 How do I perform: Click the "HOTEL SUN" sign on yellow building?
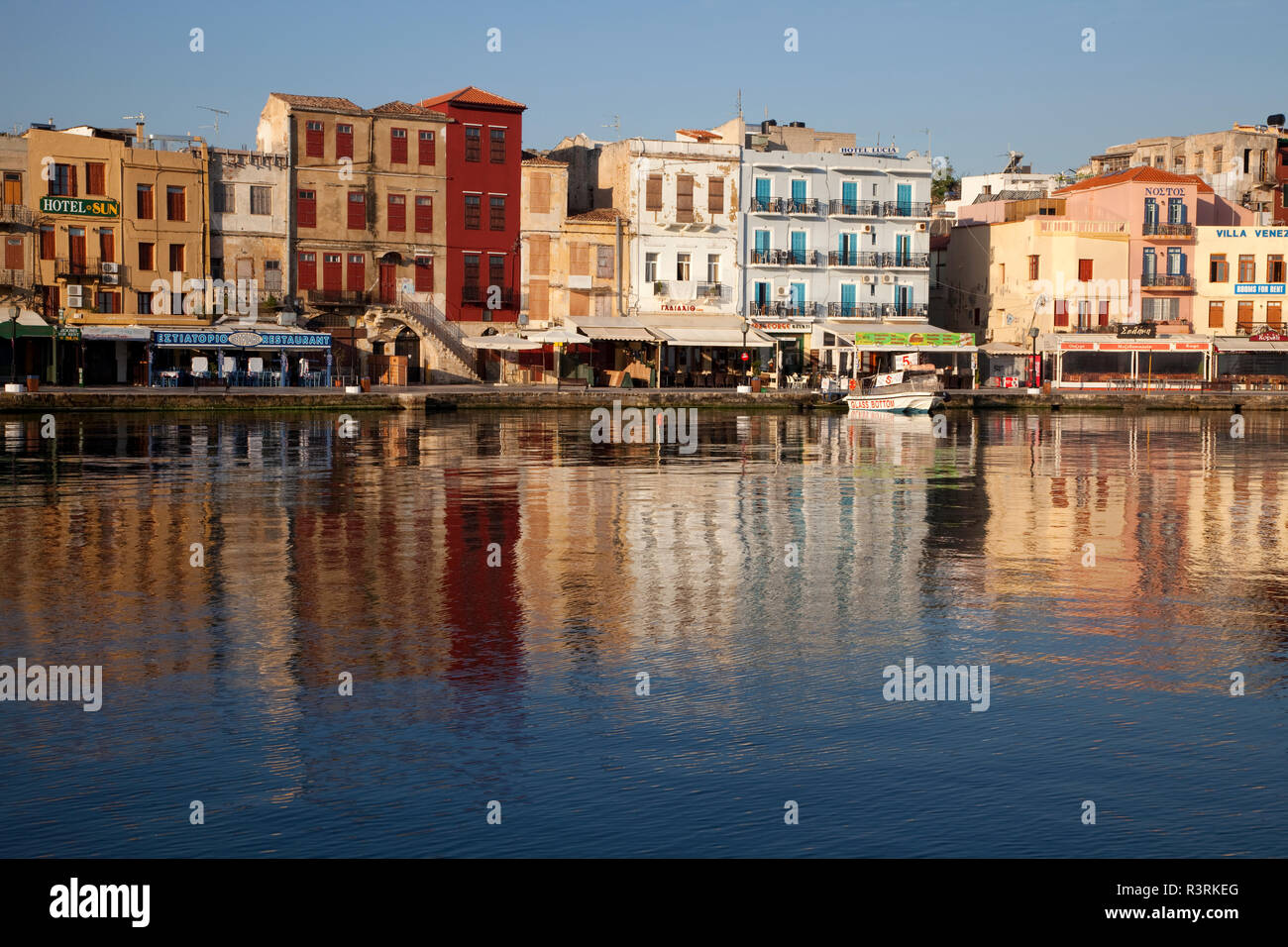click(79, 207)
